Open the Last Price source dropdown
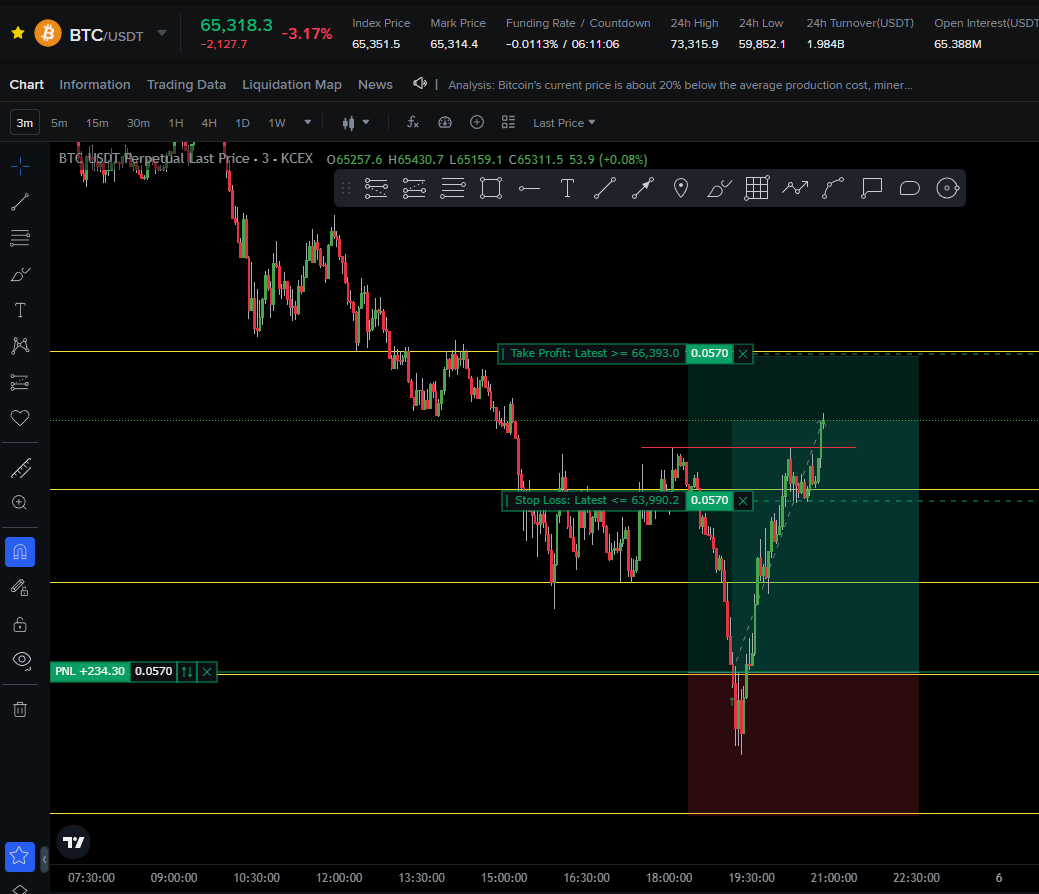 pos(564,123)
